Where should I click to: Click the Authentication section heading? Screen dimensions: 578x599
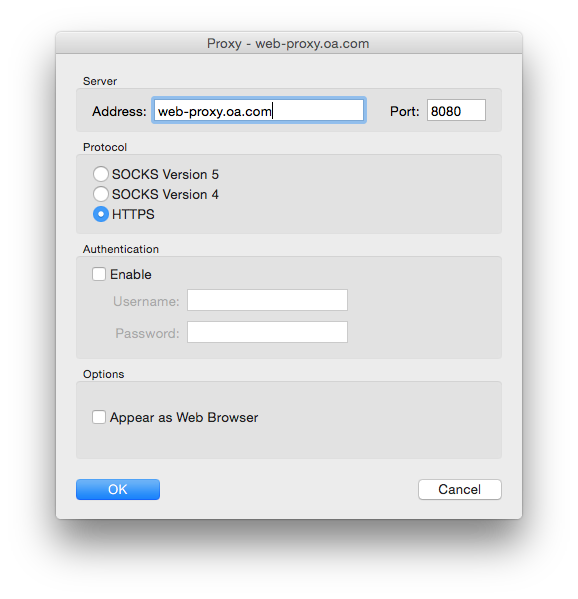(x=121, y=249)
